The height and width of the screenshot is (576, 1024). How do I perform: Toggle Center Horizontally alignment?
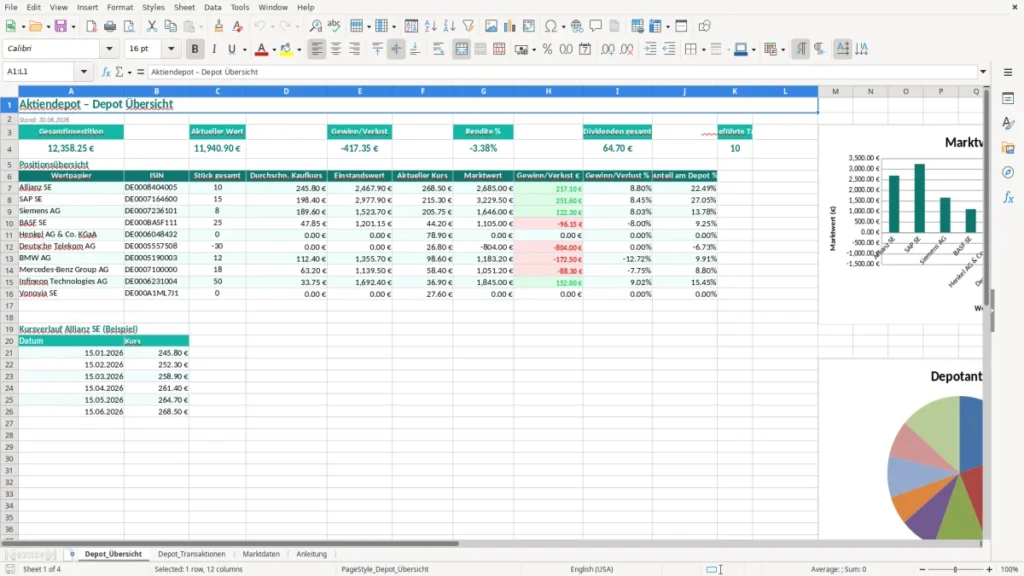pyautogui.click(x=336, y=49)
